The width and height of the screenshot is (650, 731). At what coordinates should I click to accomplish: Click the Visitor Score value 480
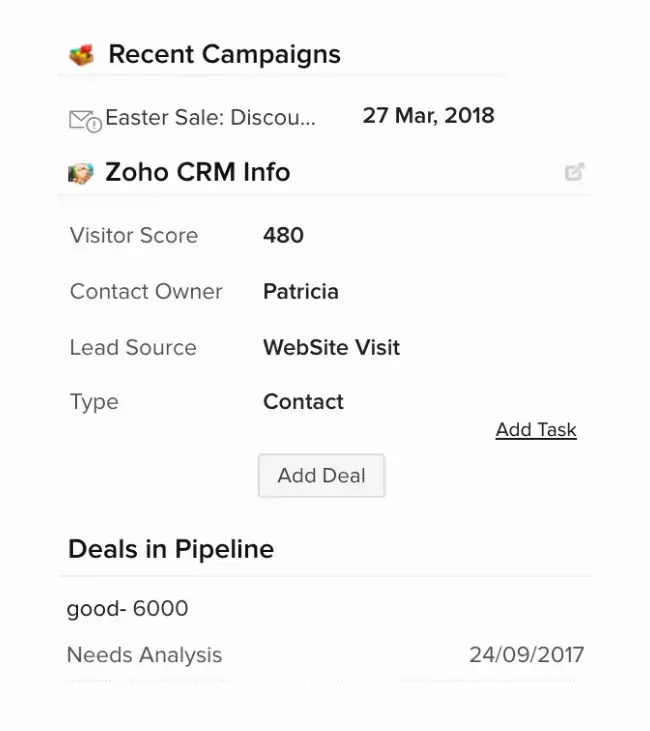pos(283,236)
